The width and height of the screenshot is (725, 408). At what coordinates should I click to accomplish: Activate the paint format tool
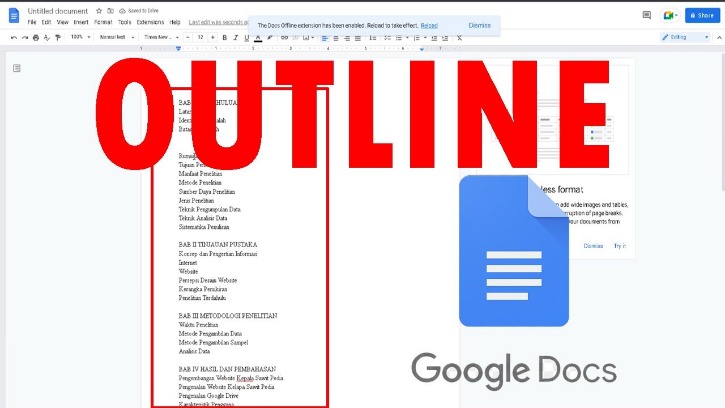pos(58,37)
